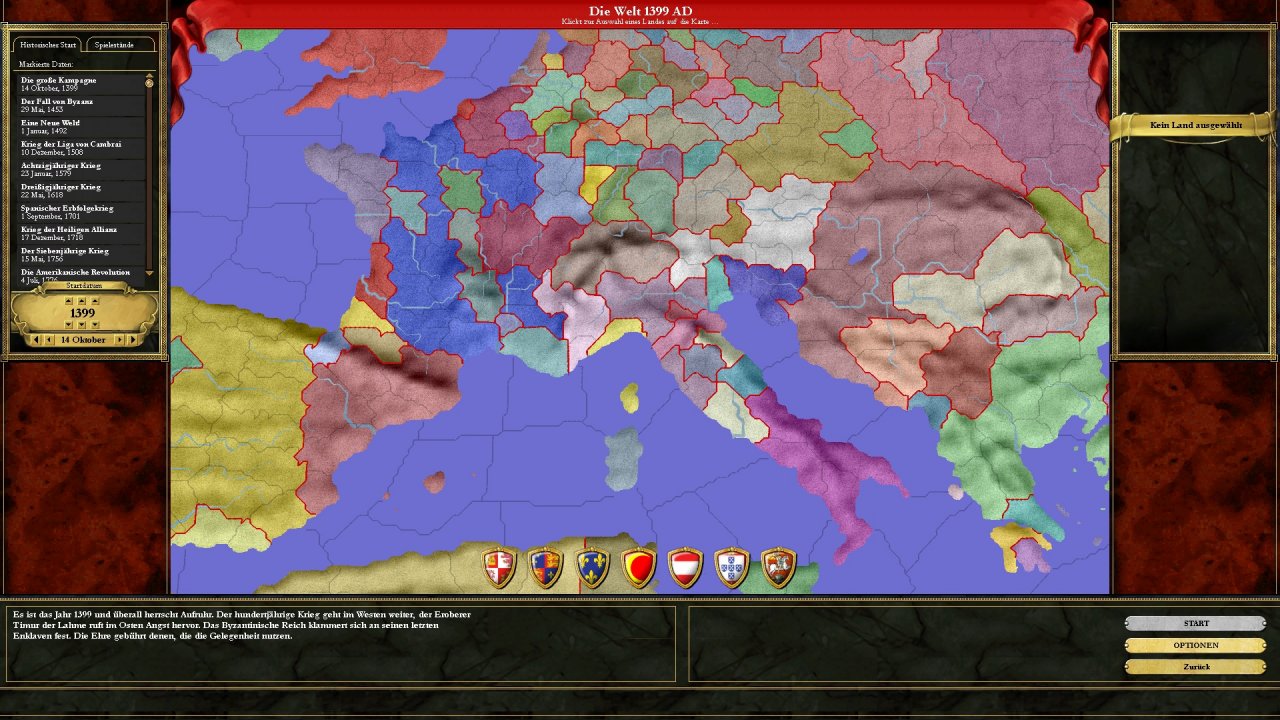
Task: Switch to the Historischer Start tab
Action: 47,45
